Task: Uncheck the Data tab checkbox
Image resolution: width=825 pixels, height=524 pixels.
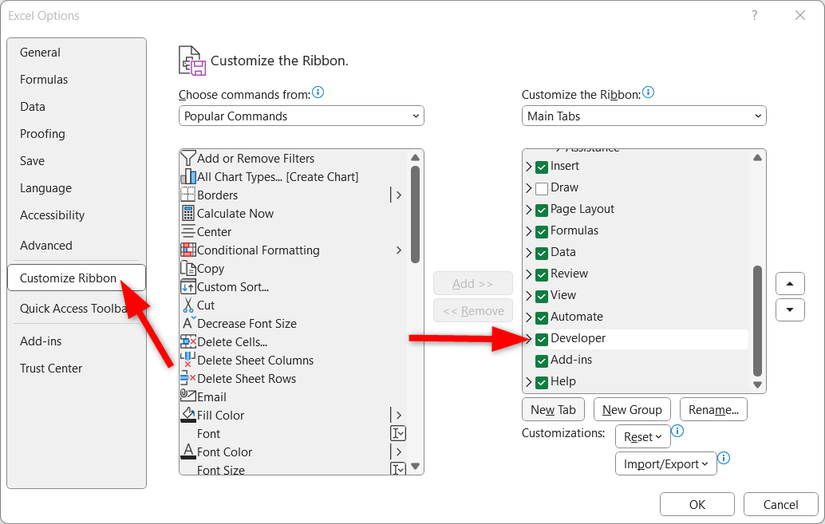Action: pyautogui.click(x=541, y=253)
